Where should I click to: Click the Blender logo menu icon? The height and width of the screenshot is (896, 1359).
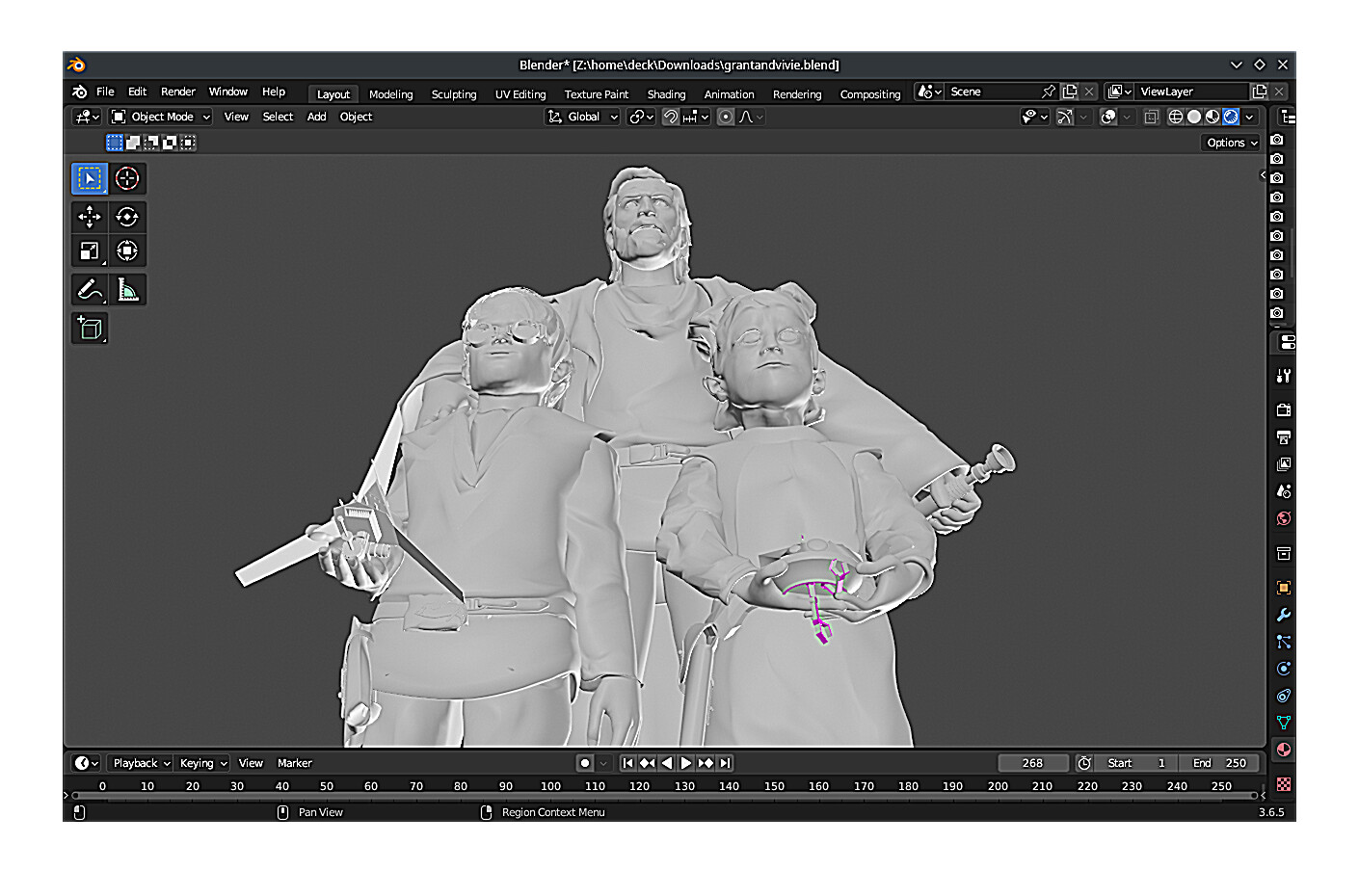(x=80, y=92)
